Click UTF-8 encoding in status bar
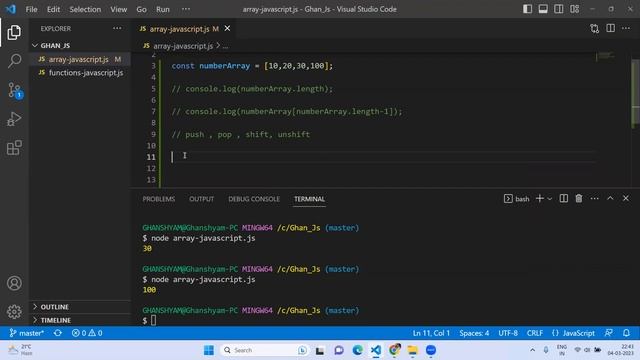640x360 pixels. click(508, 333)
